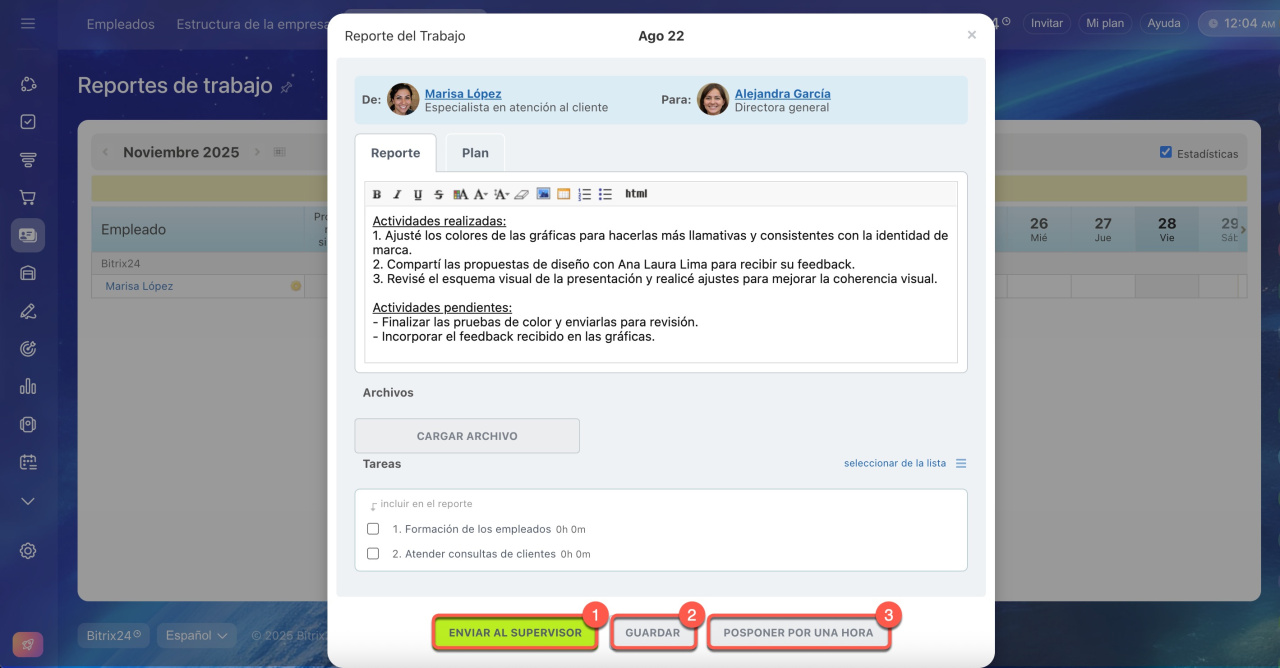Click the Enviar al supervisor button
1280x668 pixels.
click(x=515, y=633)
